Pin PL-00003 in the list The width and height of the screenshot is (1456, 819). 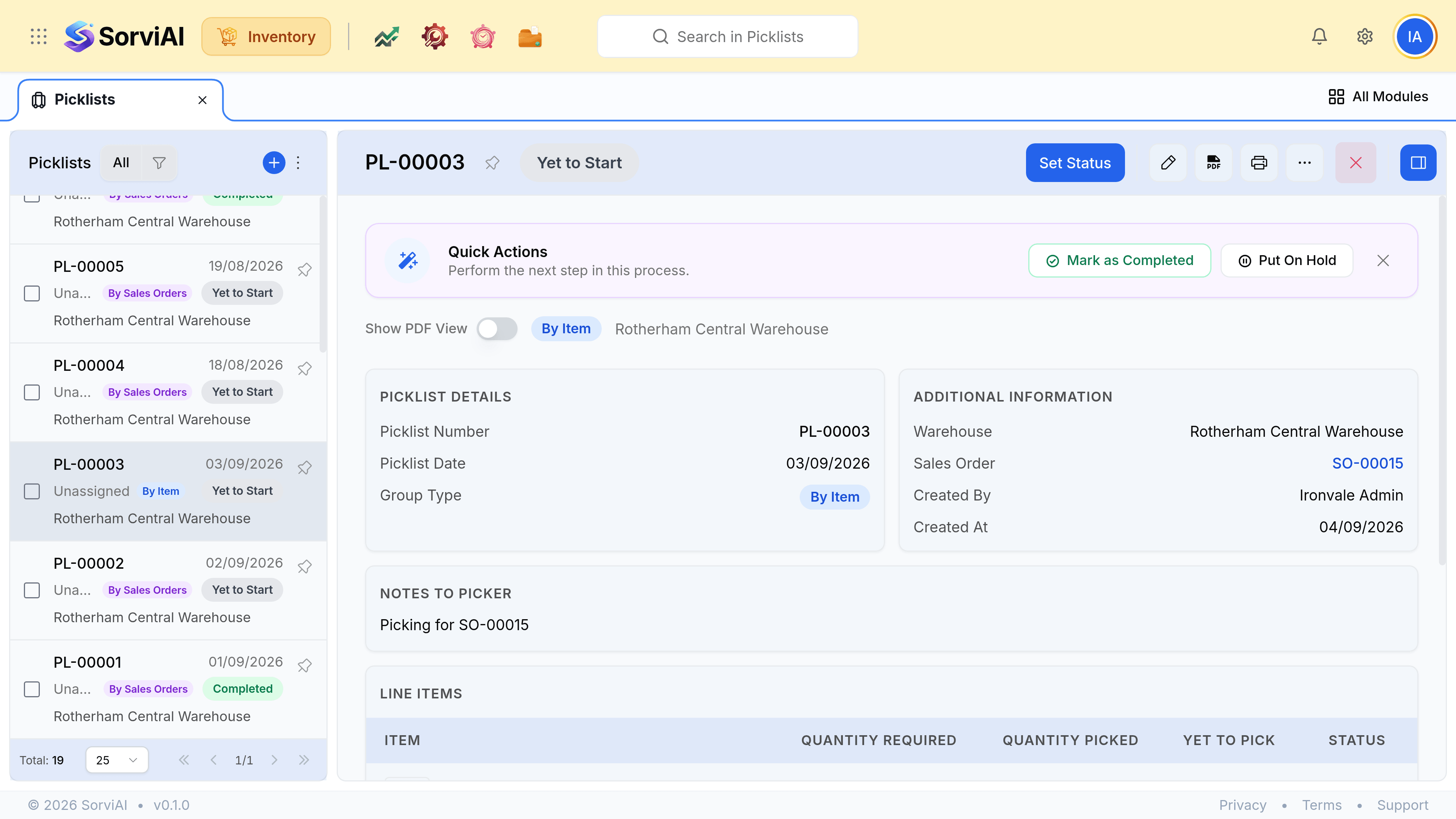pos(304,468)
